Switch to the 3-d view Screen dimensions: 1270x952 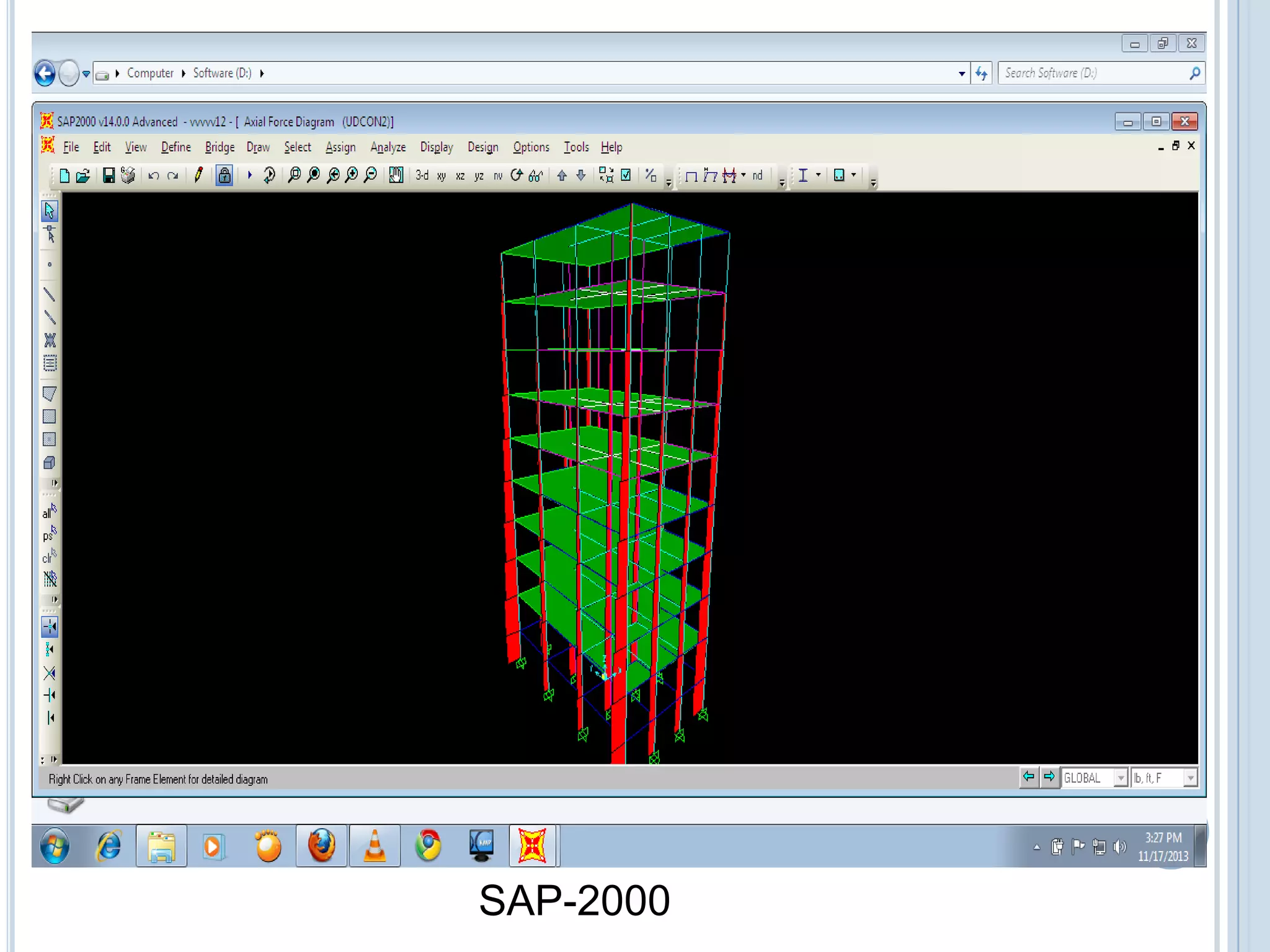422,175
